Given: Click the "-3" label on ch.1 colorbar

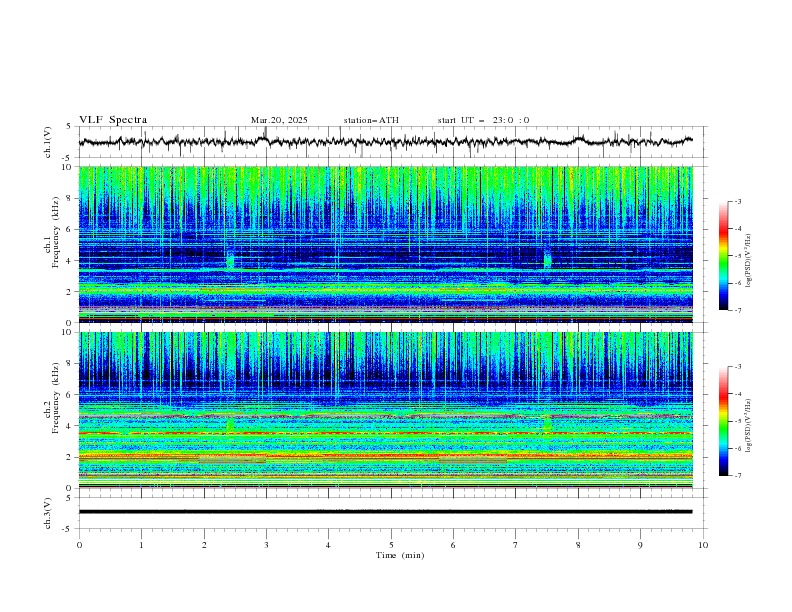Looking at the screenshot, I should 738,201.
